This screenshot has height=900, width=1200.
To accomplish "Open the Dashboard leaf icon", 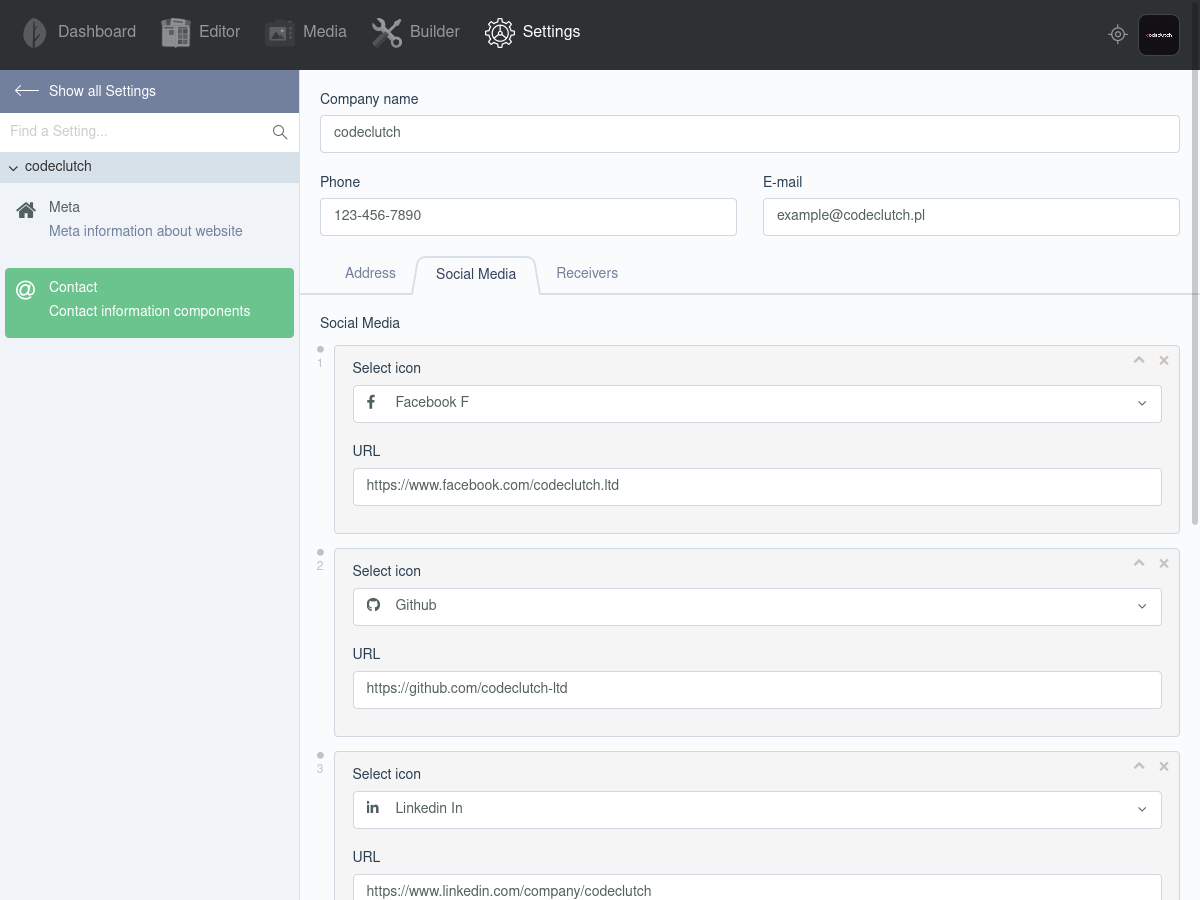I will coord(34,33).
